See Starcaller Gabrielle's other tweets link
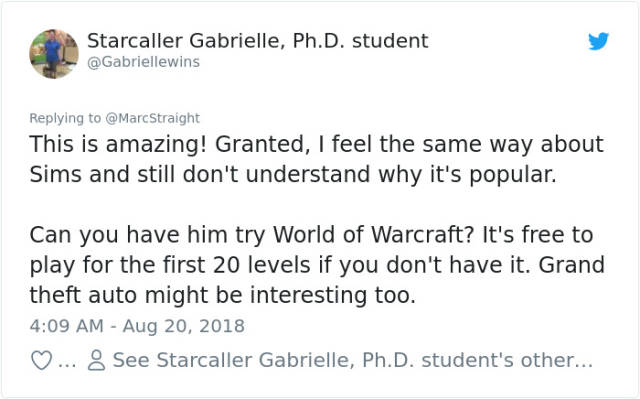 352,360
